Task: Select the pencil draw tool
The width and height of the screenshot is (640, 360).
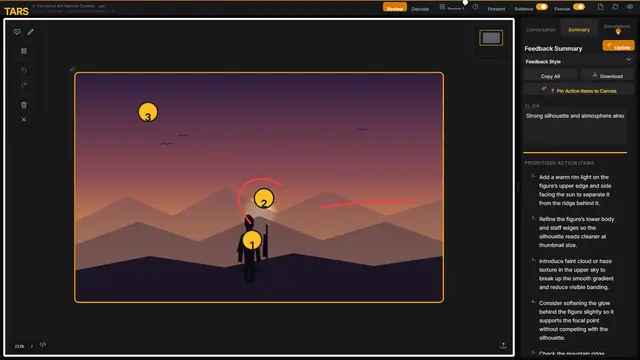Action: point(31,31)
